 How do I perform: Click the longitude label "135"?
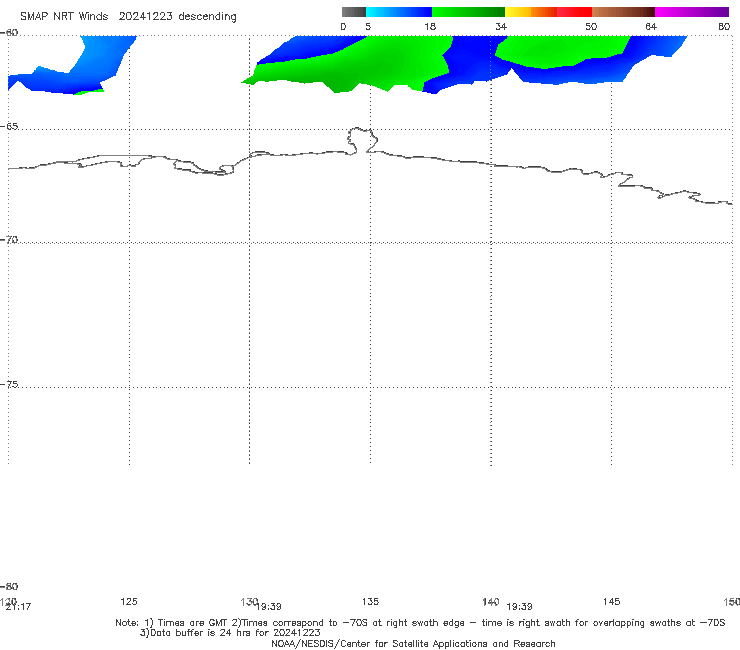click(370, 601)
